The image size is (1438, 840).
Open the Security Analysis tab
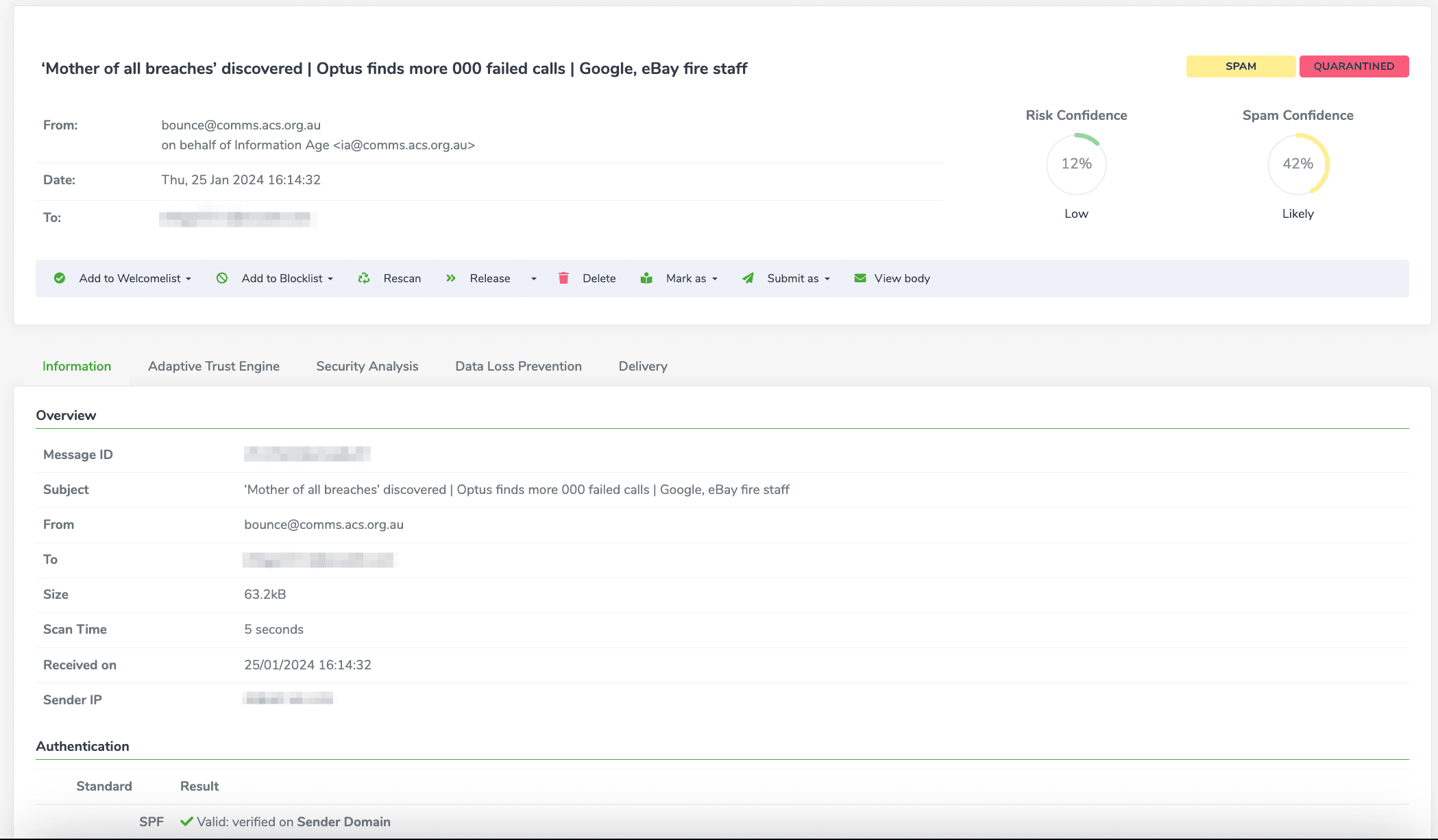[x=367, y=366]
